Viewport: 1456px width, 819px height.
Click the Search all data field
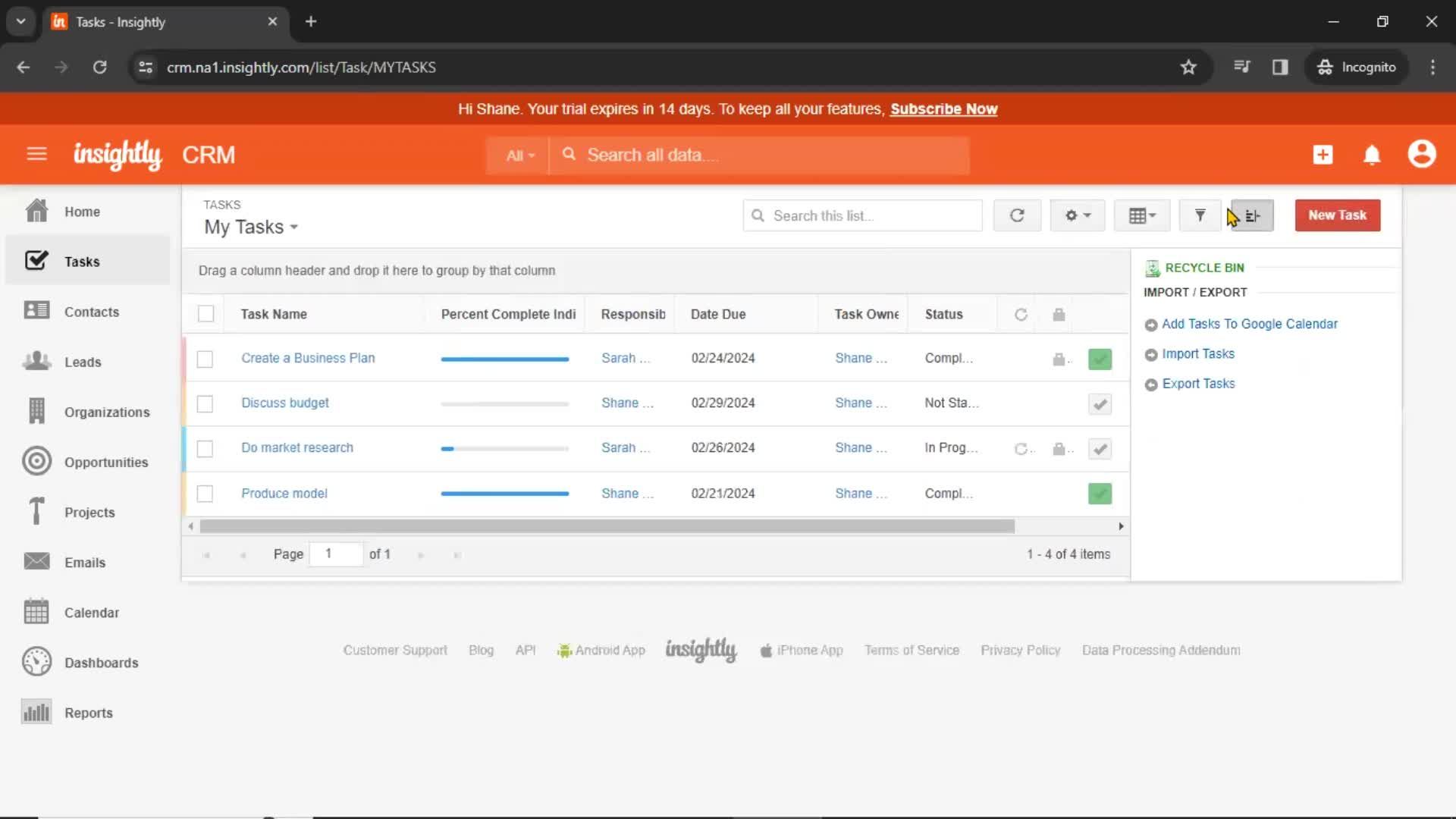tap(759, 155)
